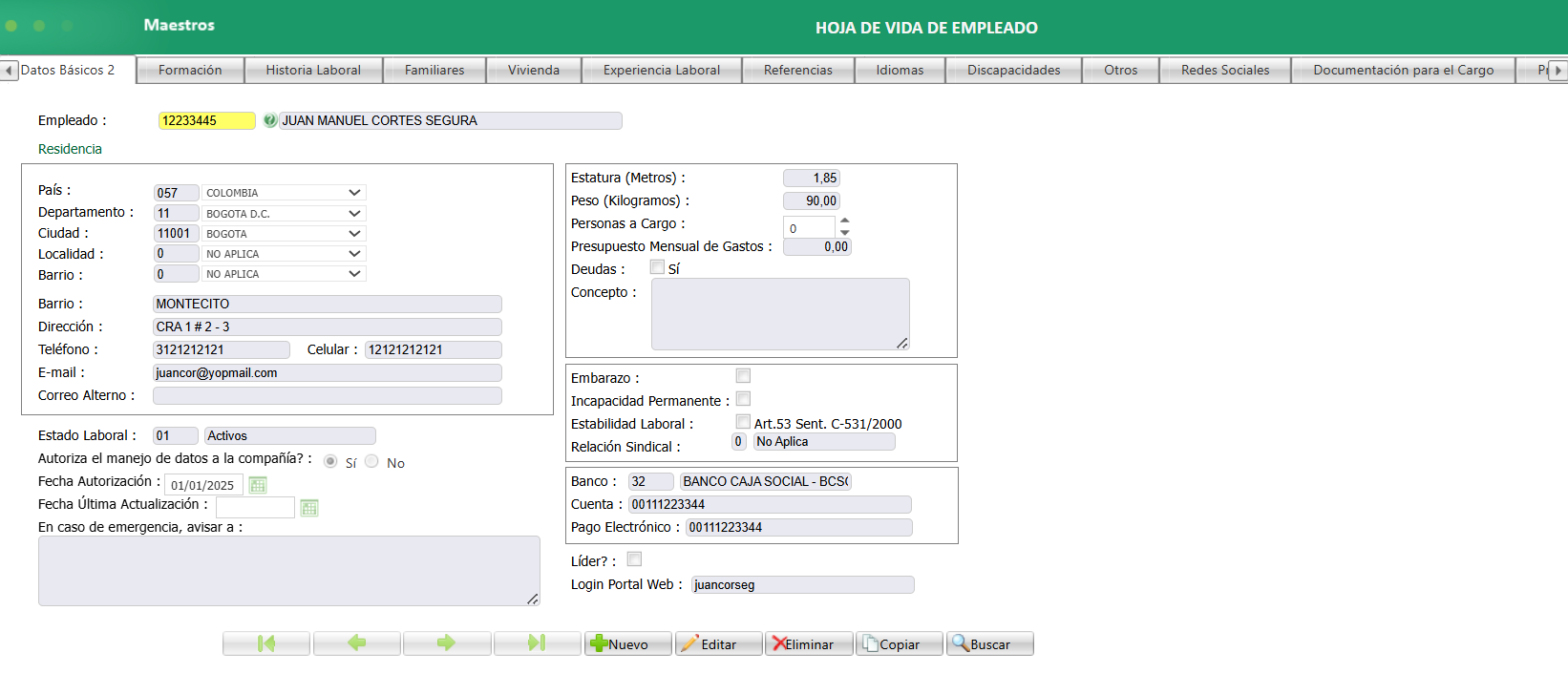
Task: Open the Fecha Última Actualización calendar picker
Action: tap(308, 508)
